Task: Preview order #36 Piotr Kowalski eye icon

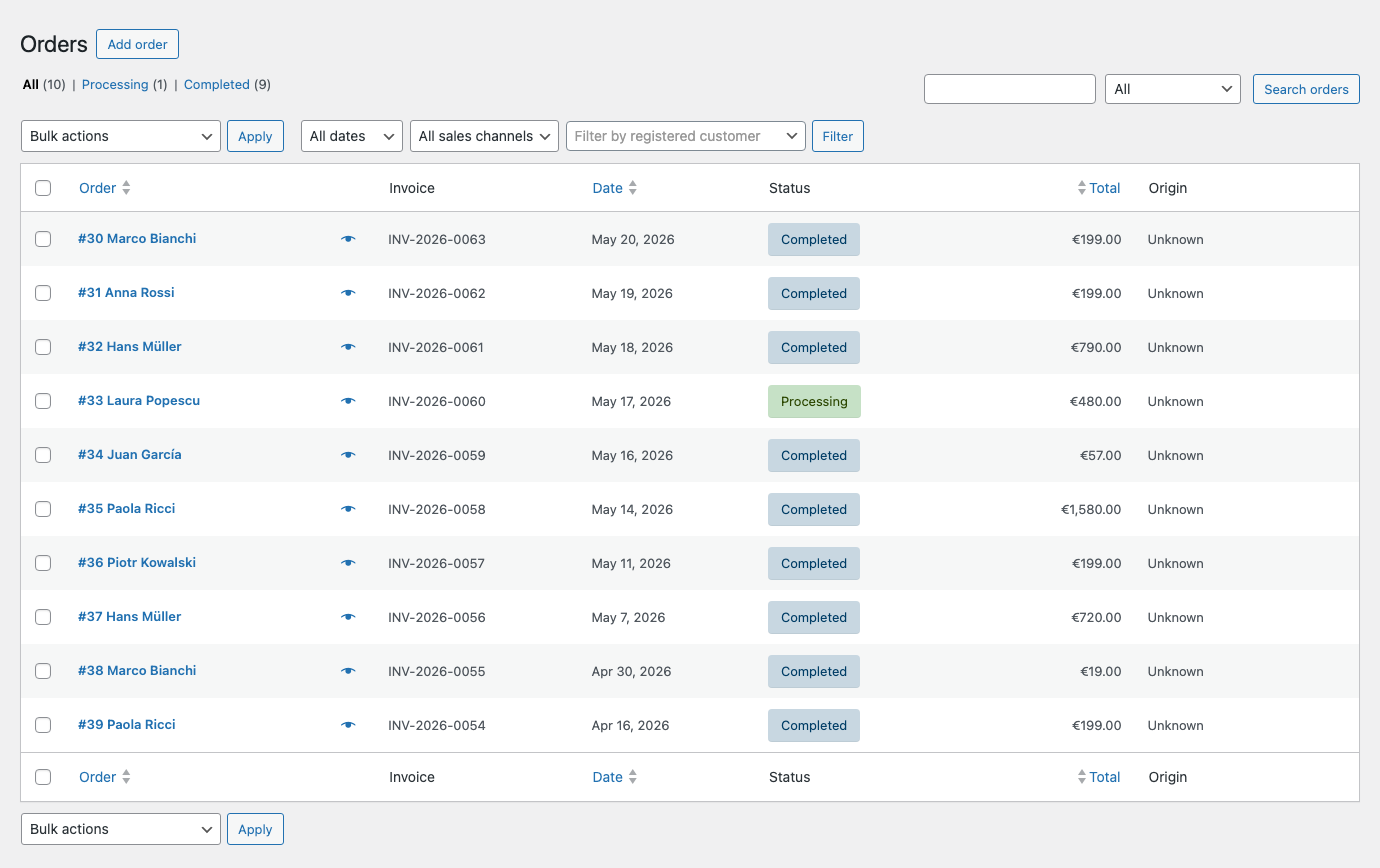Action: pos(348,563)
